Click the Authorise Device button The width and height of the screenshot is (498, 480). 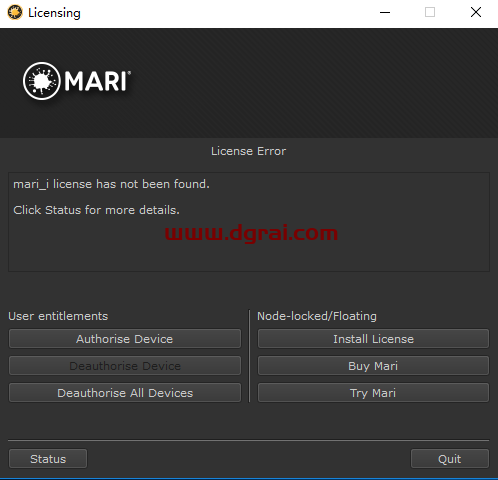click(x=125, y=339)
